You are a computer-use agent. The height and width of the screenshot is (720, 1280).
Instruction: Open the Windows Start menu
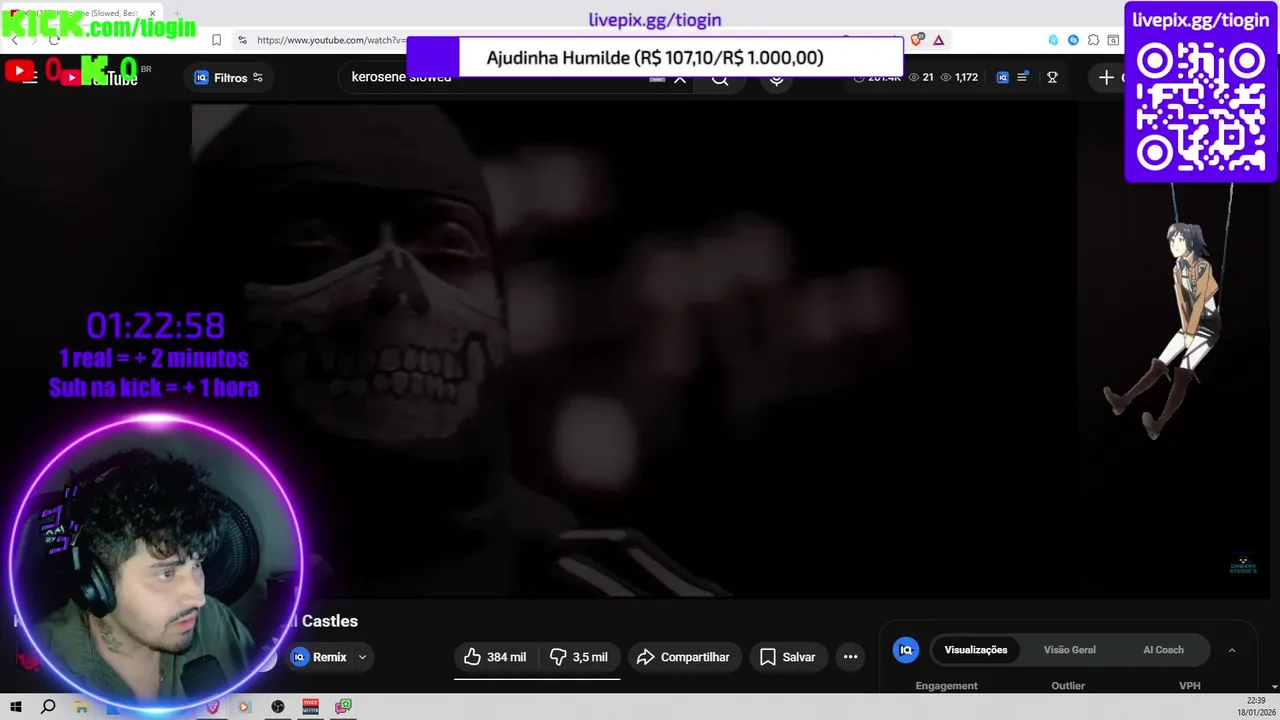tap(16, 706)
